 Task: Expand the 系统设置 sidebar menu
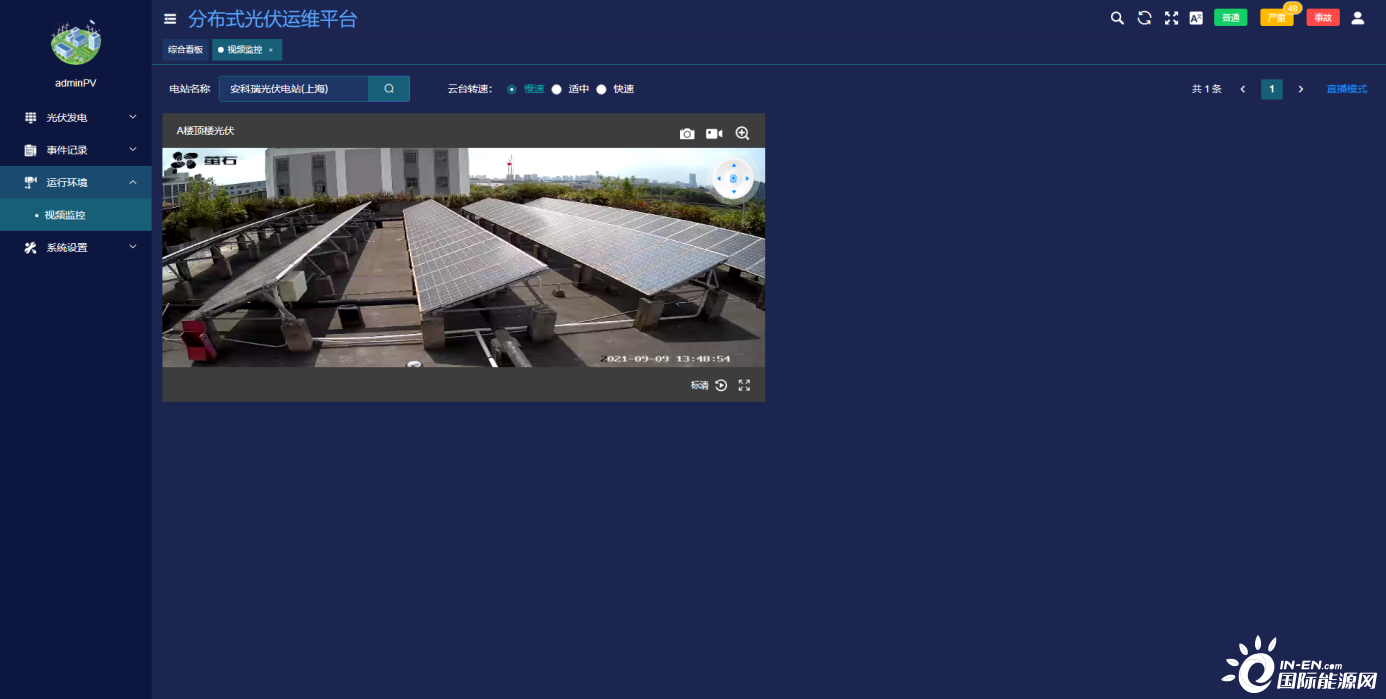pos(76,248)
